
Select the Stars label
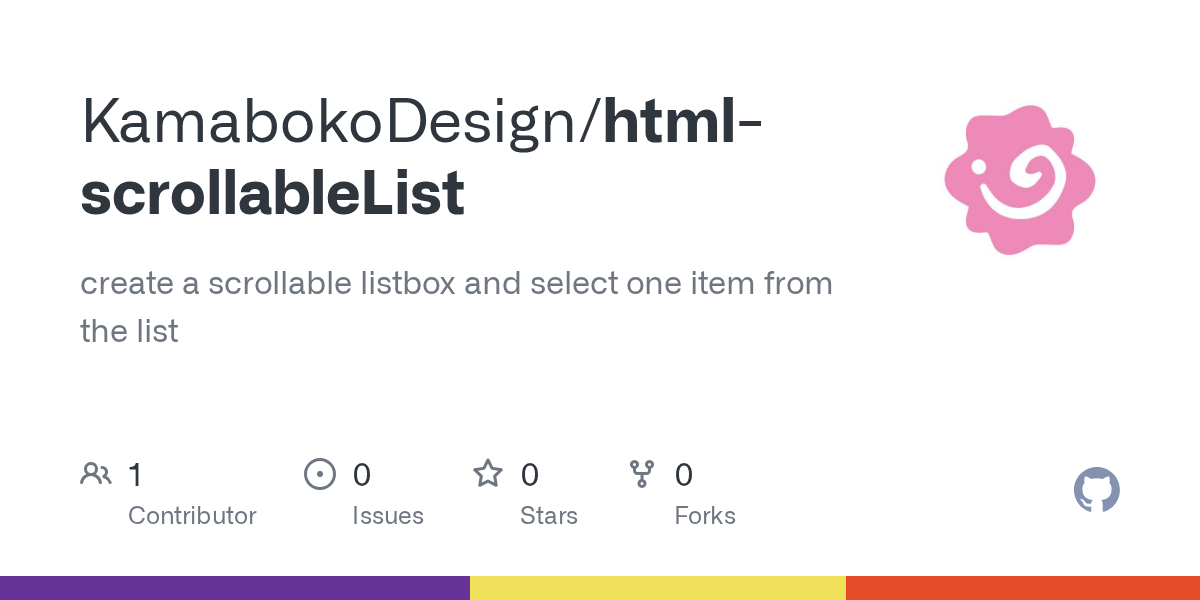(549, 516)
